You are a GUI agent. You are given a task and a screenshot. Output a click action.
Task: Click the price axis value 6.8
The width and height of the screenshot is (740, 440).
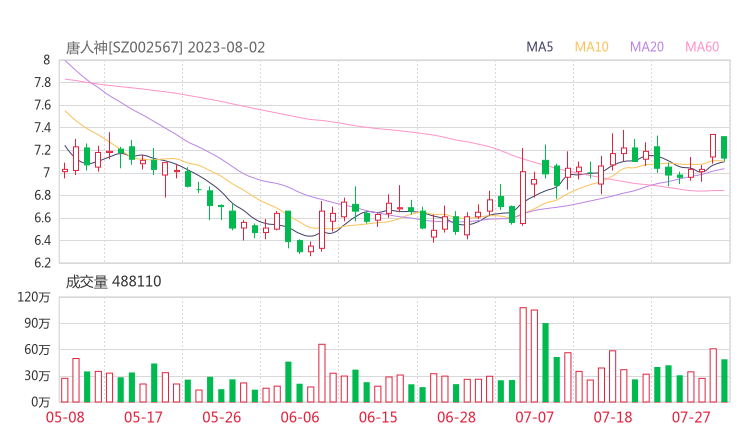coord(42,195)
